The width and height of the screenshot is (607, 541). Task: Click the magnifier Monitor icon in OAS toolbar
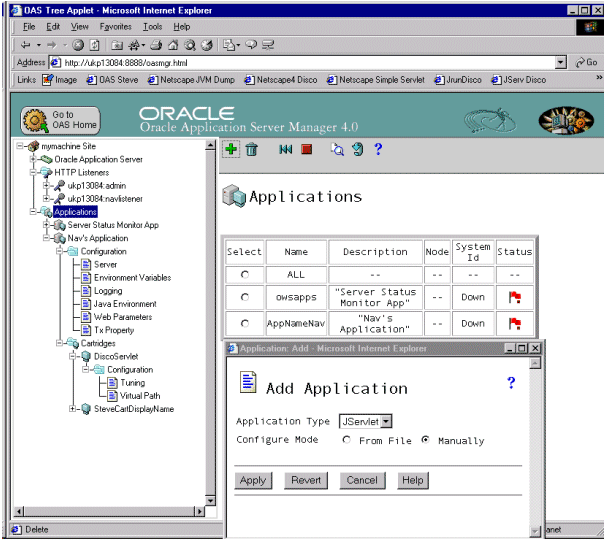[x=337, y=149]
